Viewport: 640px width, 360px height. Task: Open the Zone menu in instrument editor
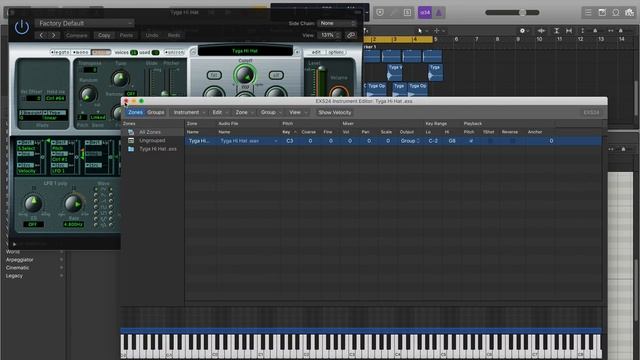coord(244,112)
